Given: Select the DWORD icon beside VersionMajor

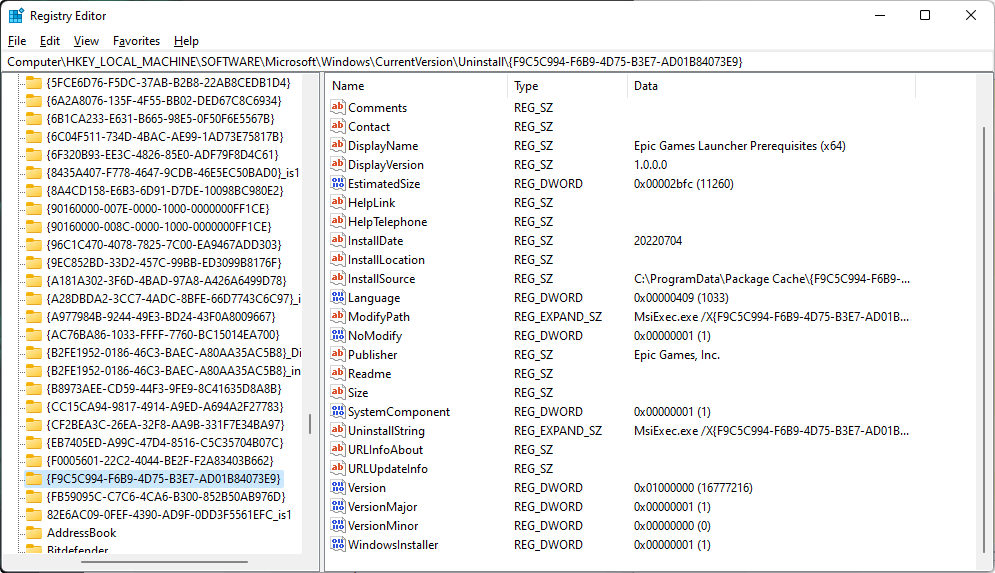Looking at the screenshot, I should pyautogui.click(x=338, y=506).
